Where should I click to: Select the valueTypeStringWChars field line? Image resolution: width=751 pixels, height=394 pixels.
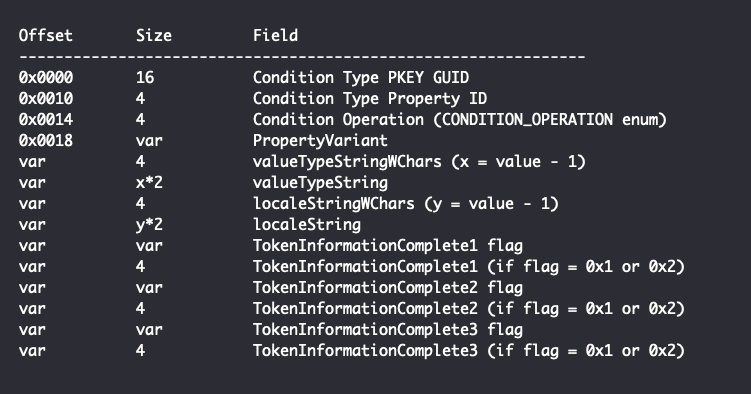coord(419,162)
